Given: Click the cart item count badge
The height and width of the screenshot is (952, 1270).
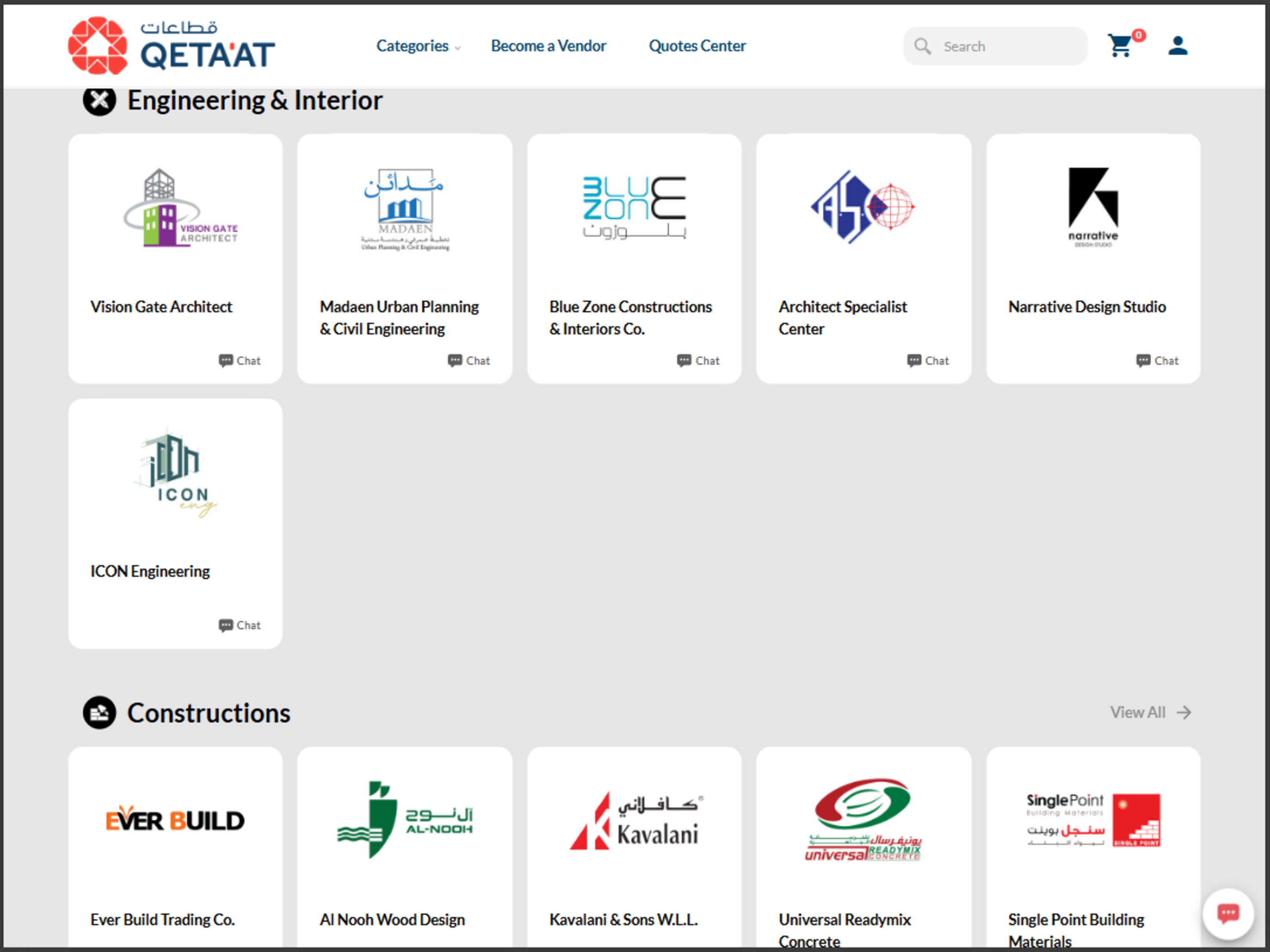Looking at the screenshot, I should coord(1138,35).
